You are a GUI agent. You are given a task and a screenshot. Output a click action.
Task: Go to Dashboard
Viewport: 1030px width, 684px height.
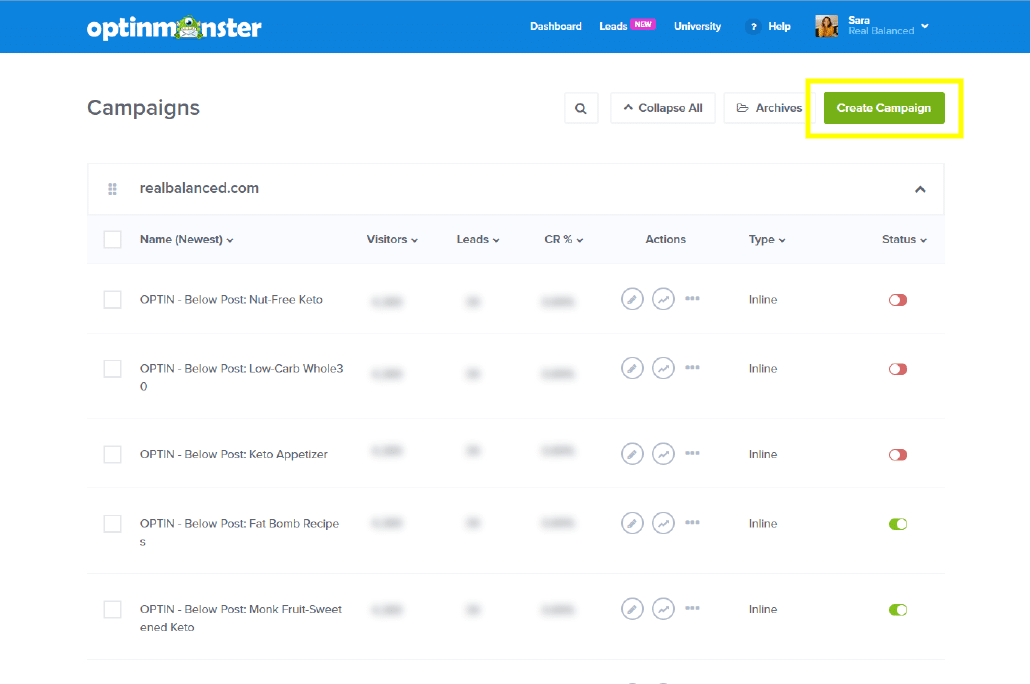click(556, 26)
